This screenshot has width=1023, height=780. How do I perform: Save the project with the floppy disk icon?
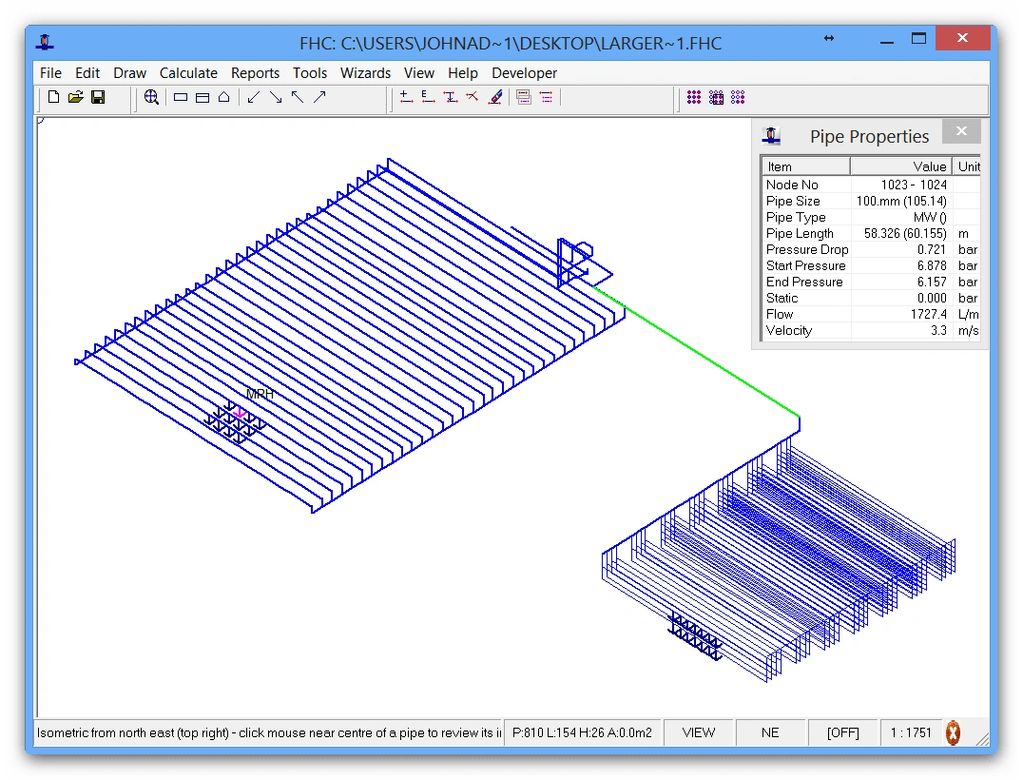point(98,98)
